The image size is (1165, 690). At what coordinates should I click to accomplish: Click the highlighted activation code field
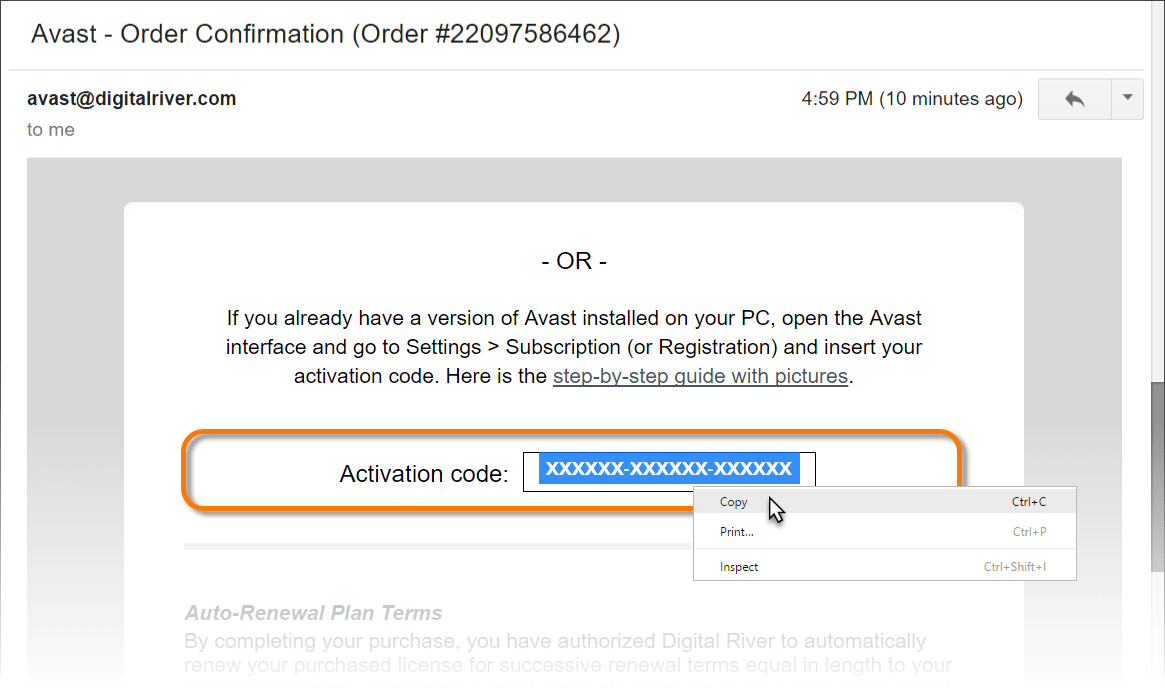tap(668, 468)
